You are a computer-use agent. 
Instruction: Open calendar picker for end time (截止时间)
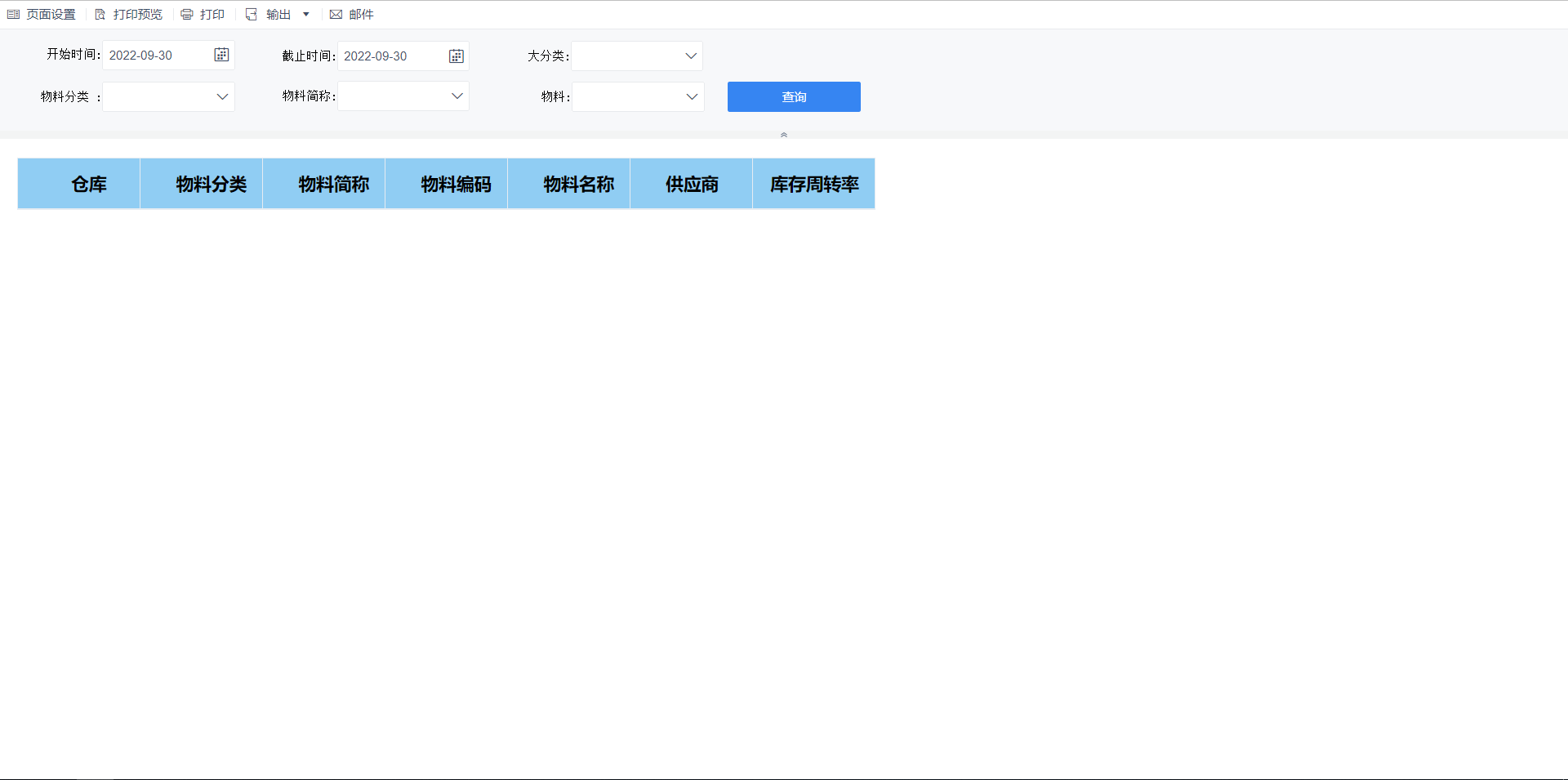coord(457,56)
